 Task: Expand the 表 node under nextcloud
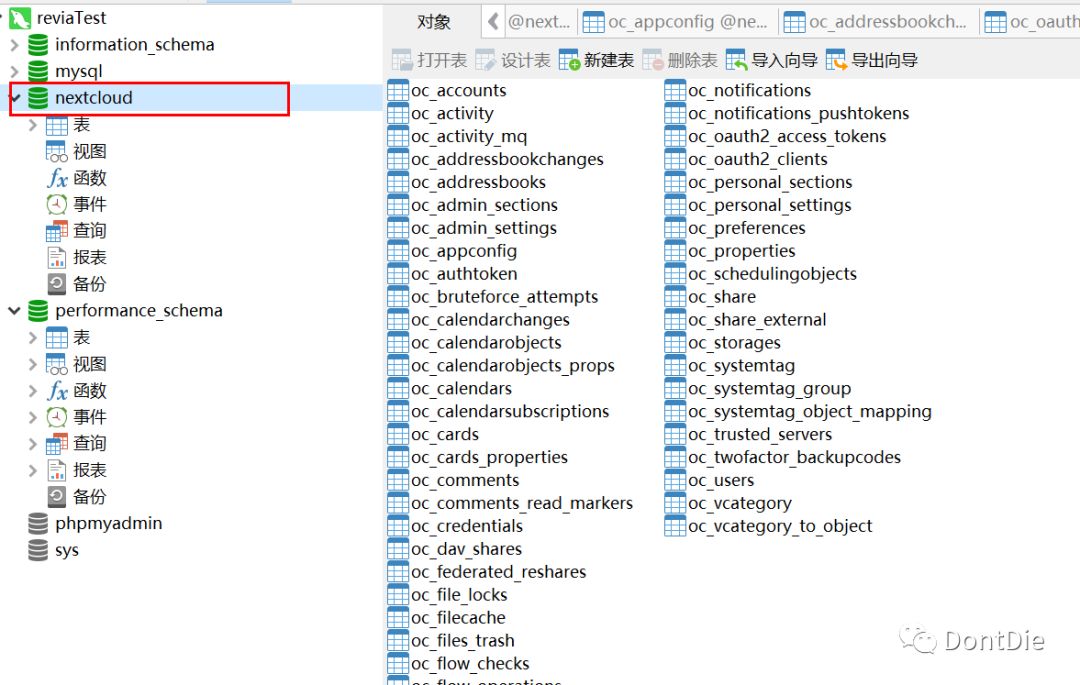pyautogui.click(x=32, y=125)
